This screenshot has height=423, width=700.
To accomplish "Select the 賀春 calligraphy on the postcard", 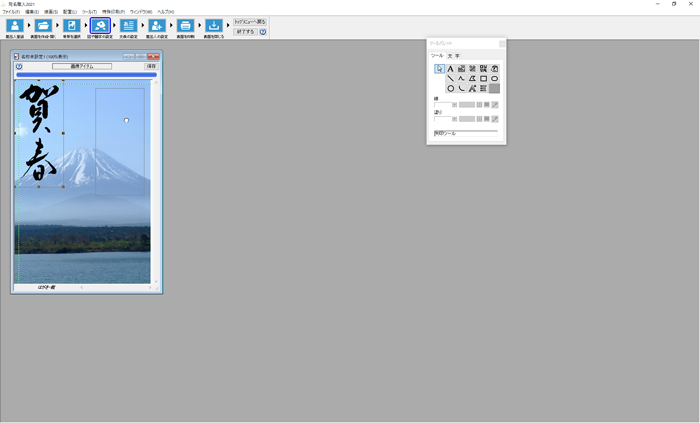I will tap(40, 135).
